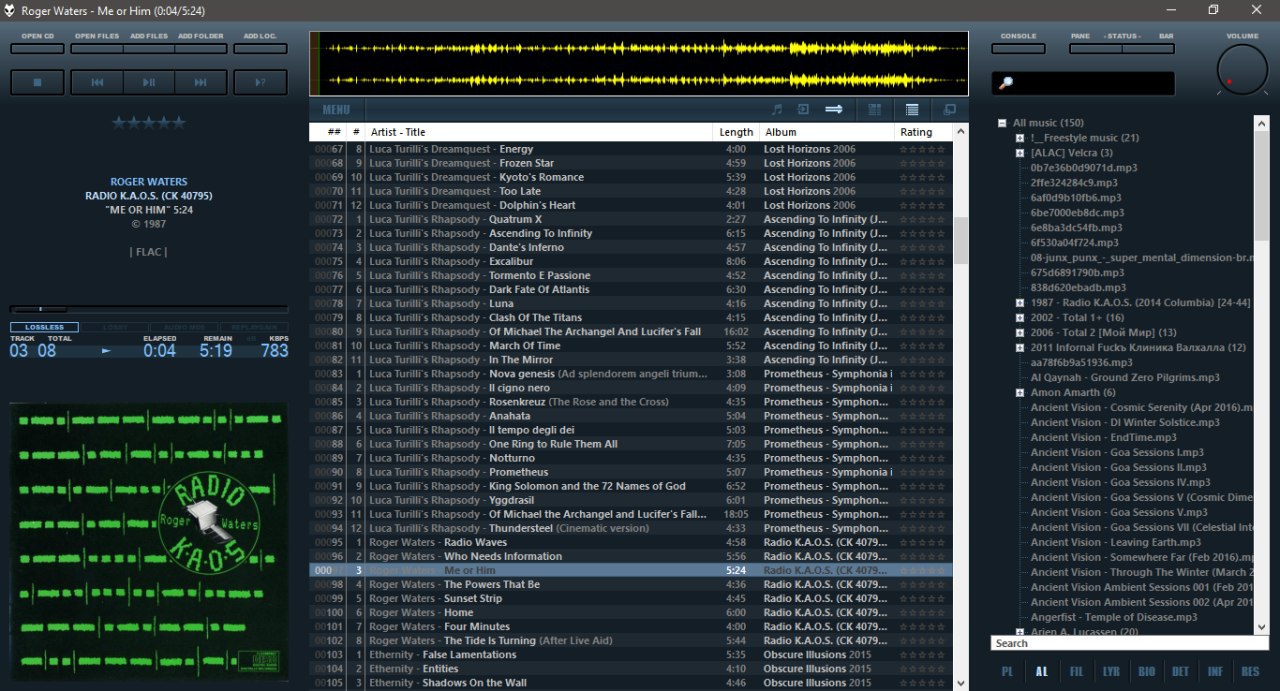1280x691 pixels.
Task: Click the music note icon in playlist toolbar
Action: pyautogui.click(x=777, y=110)
